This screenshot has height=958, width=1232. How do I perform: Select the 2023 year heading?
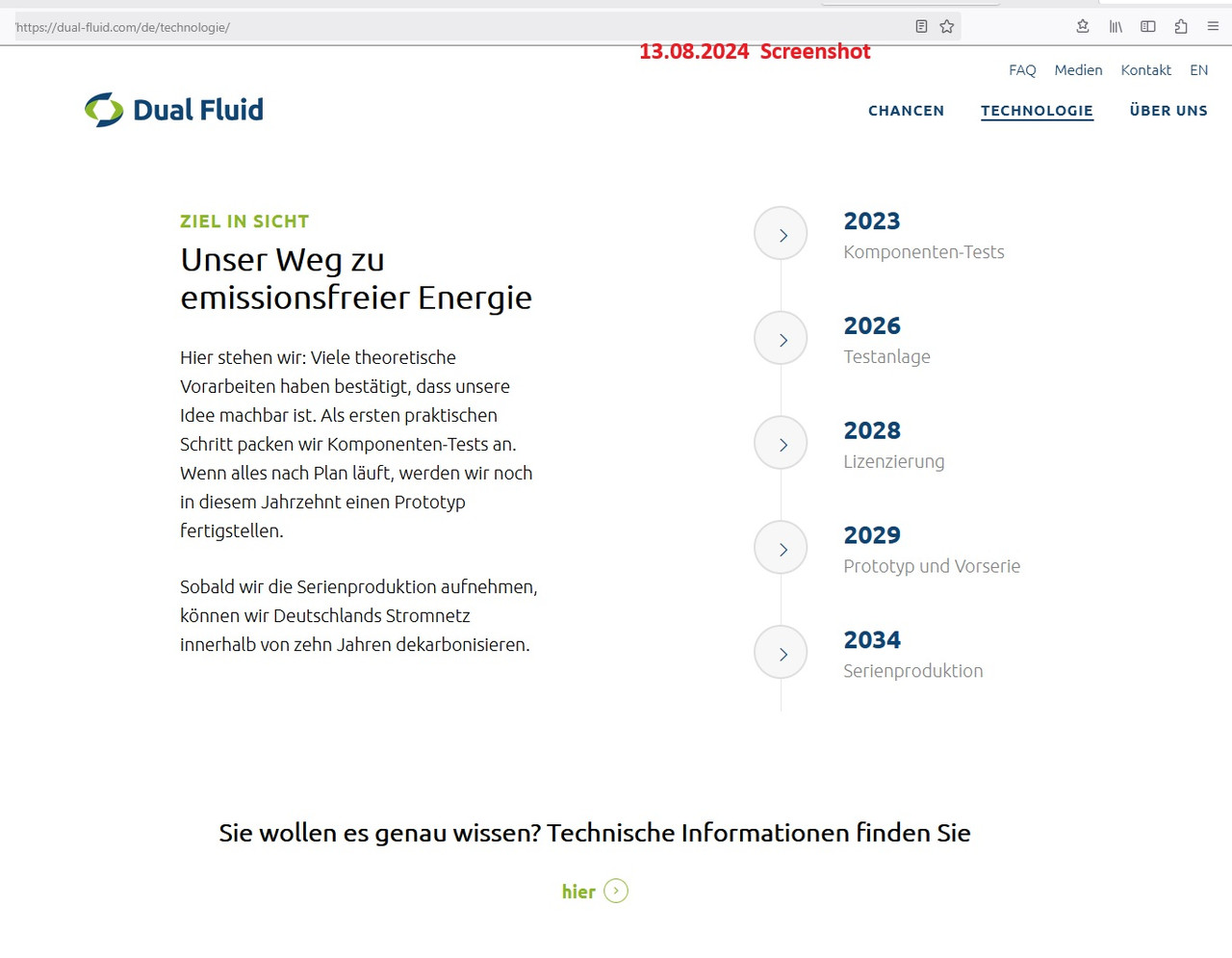pyautogui.click(x=872, y=221)
